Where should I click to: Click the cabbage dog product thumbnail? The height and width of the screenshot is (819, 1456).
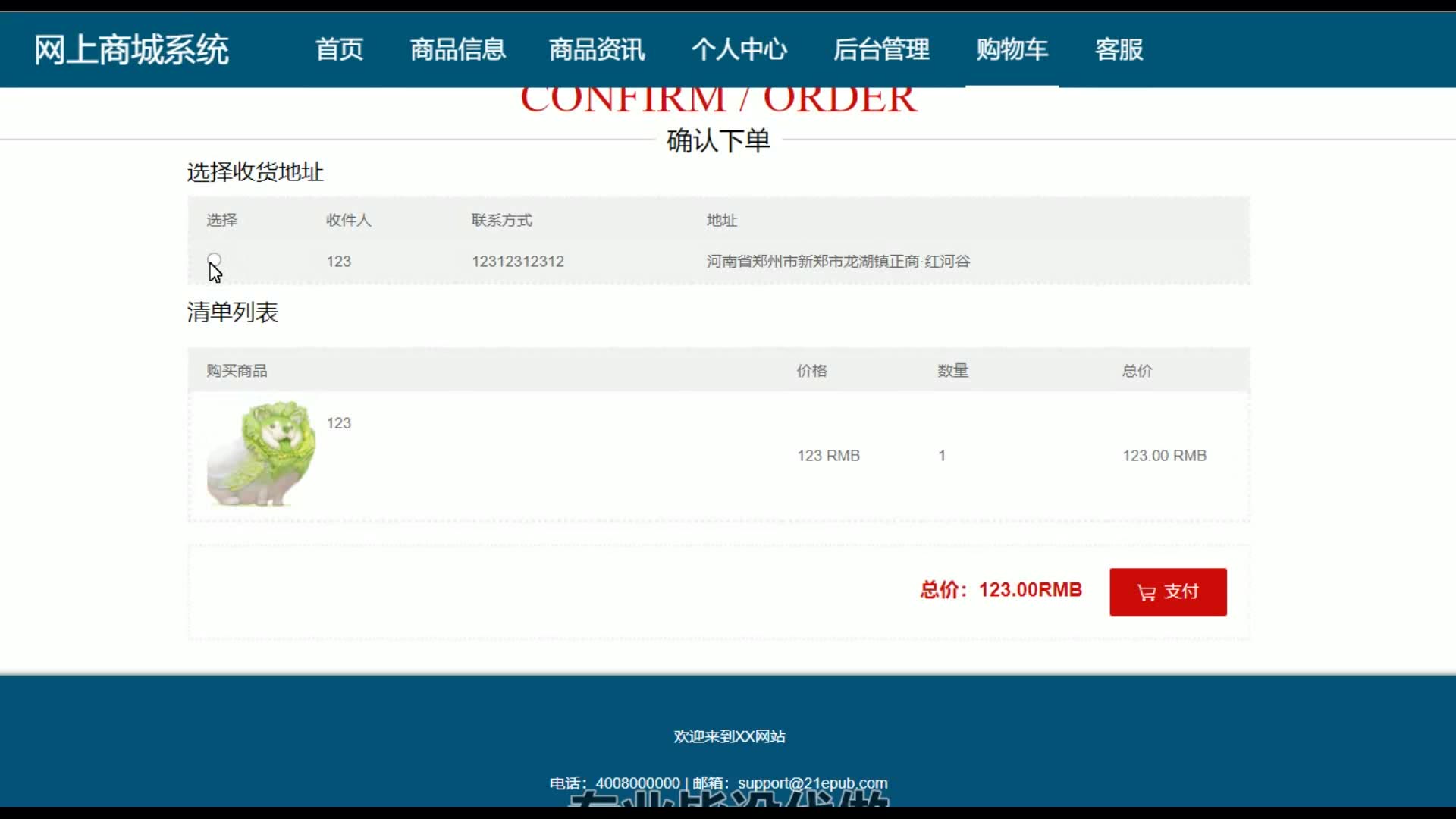click(x=262, y=453)
